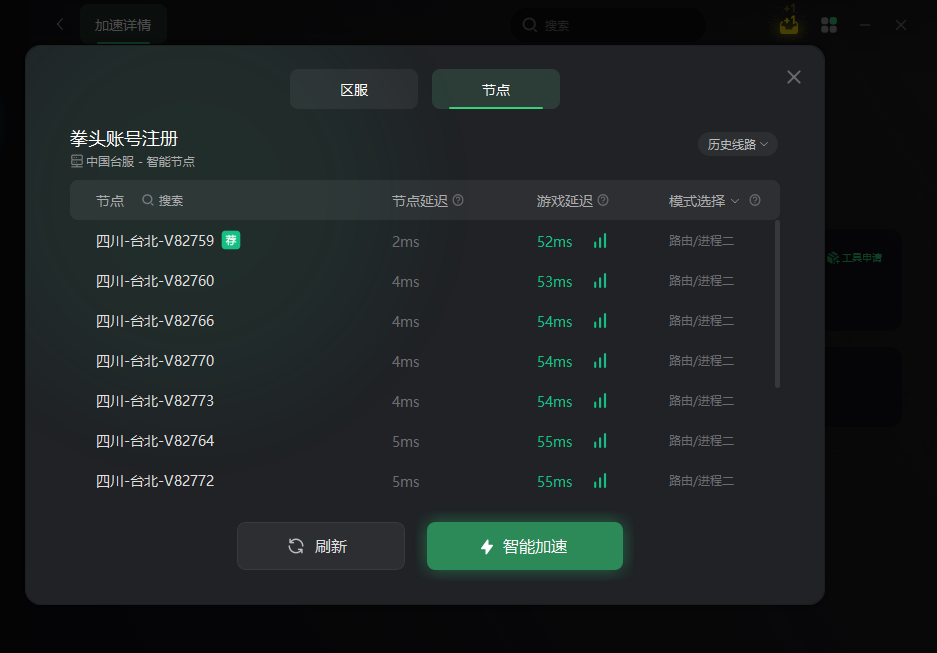937x653 pixels.
Task: Select node 四川-台北-V82760
Action: tap(155, 281)
